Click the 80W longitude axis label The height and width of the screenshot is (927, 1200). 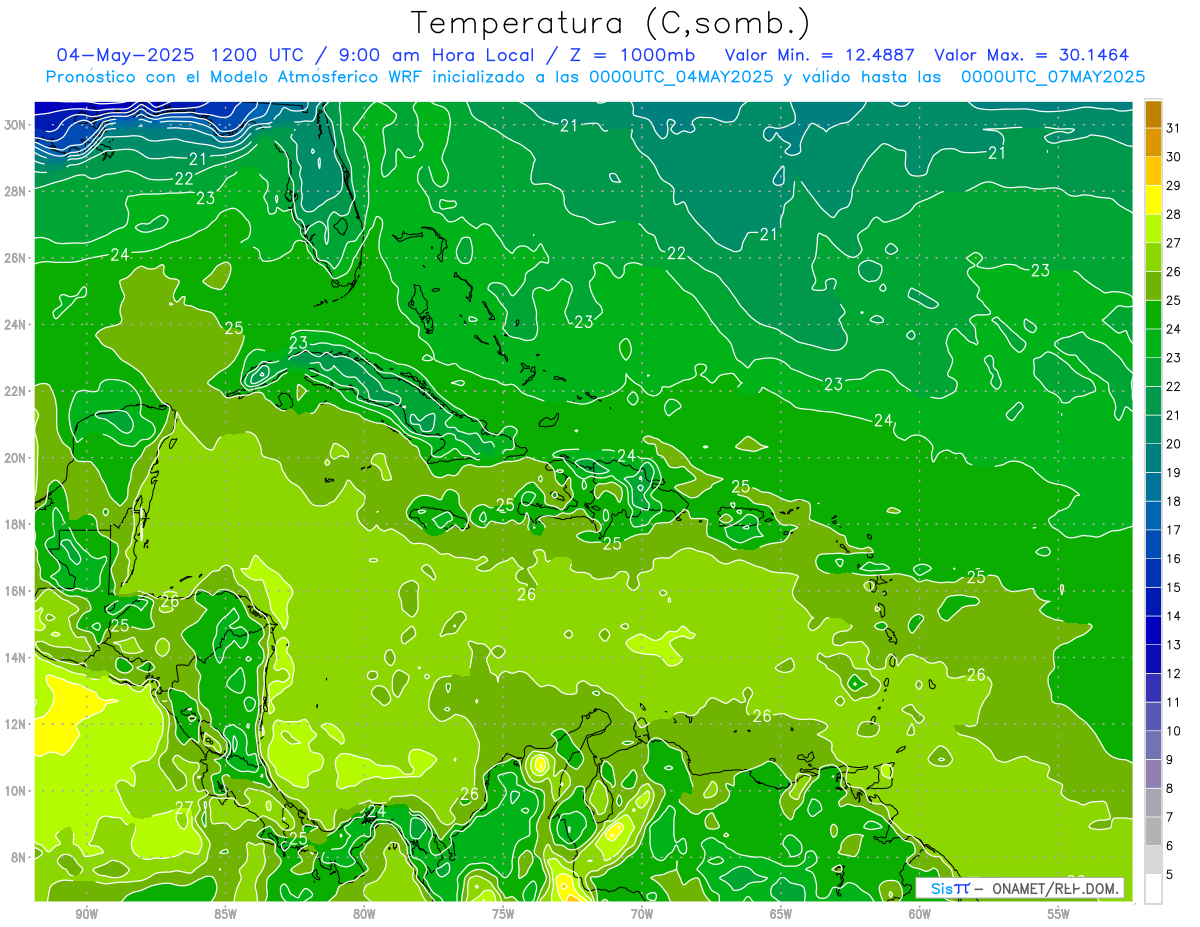click(364, 913)
